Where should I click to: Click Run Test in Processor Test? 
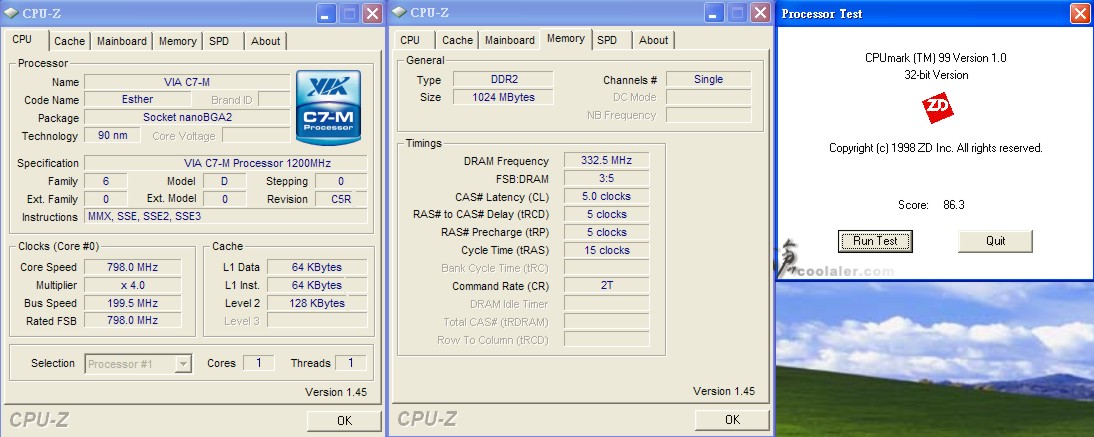[x=875, y=241]
